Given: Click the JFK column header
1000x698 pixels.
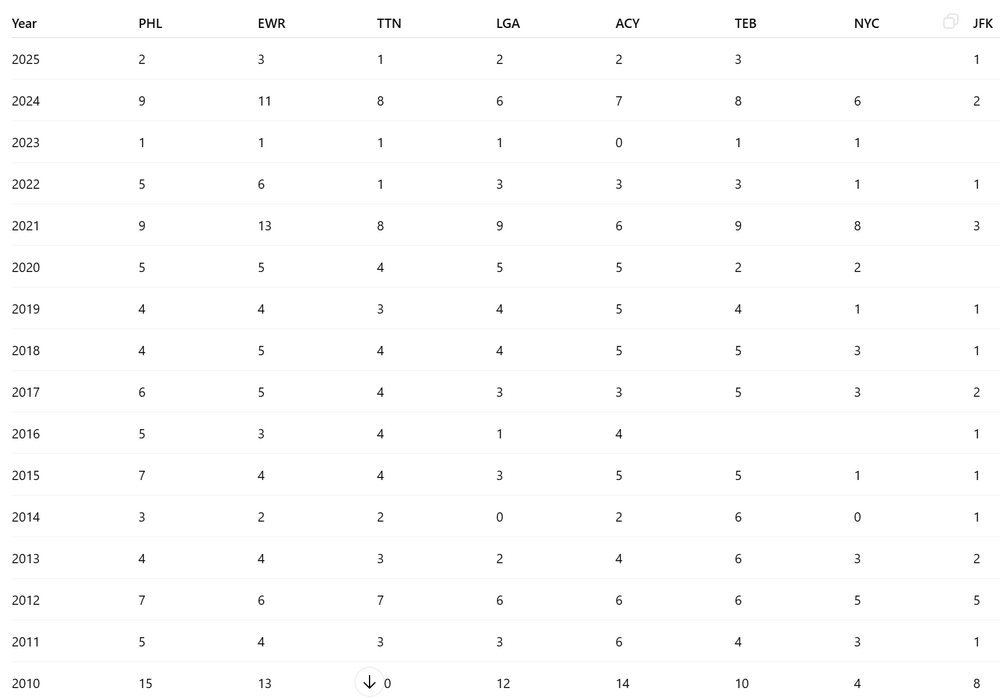Looking at the screenshot, I should coord(983,24).
